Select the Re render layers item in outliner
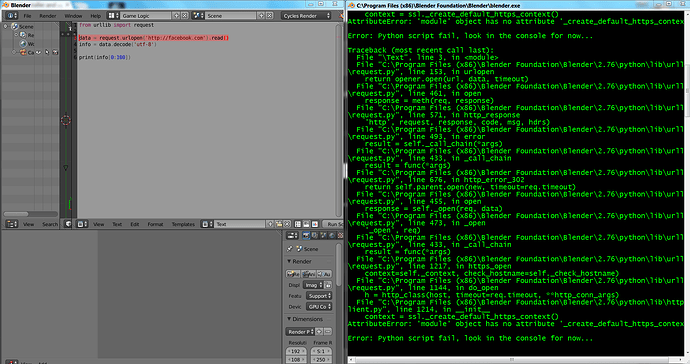This screenshot has height=364, width=690. (x=31, y=35)
